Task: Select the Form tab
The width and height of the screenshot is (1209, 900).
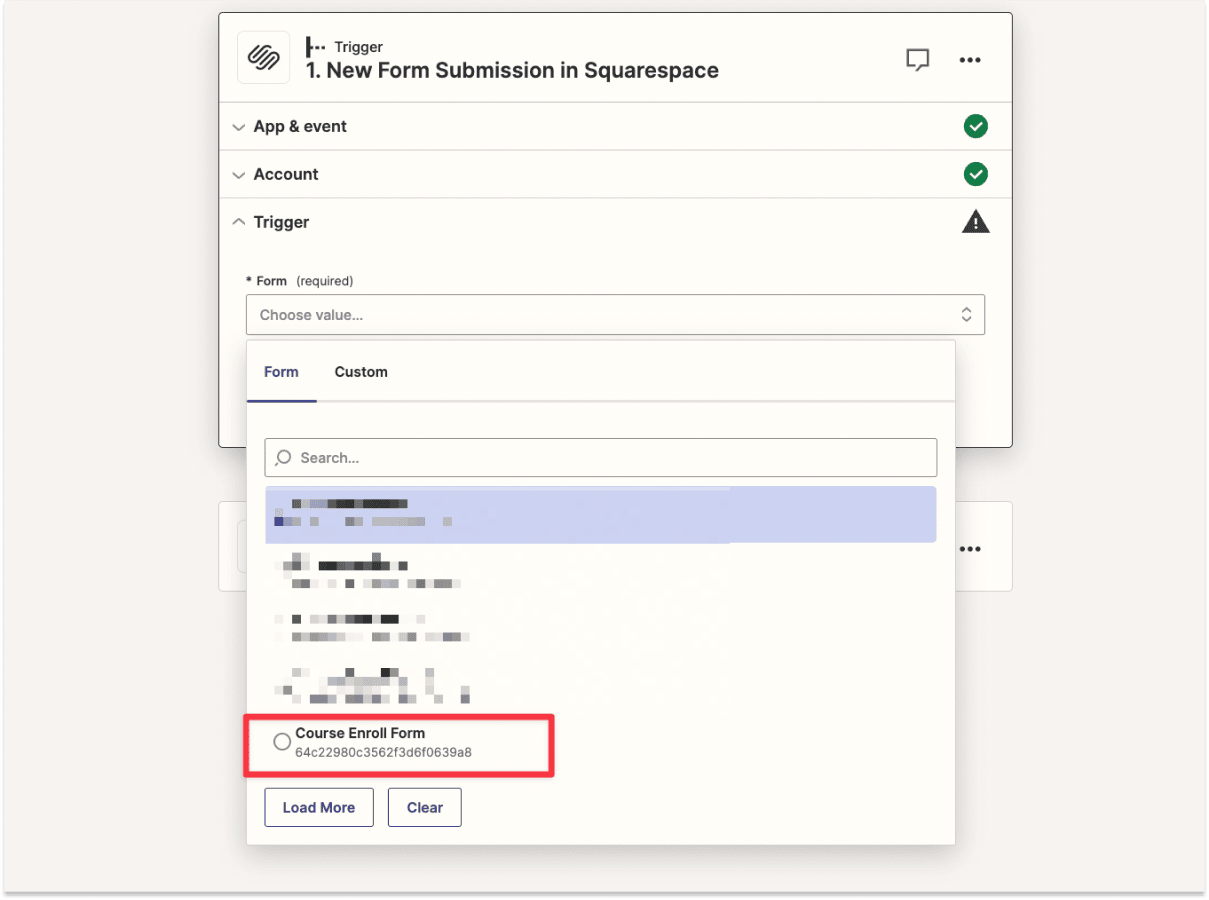Action: tap(281, 371)
